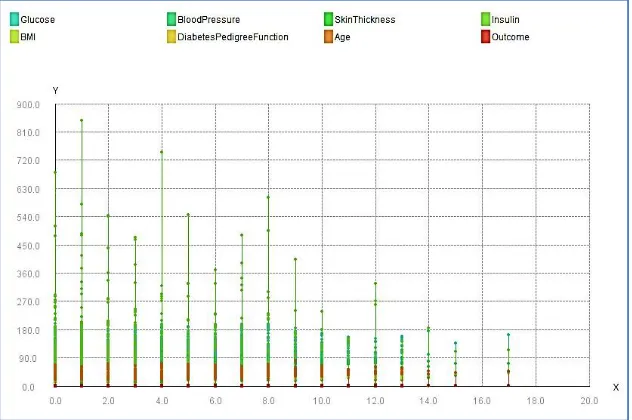Click the 20.0 tick on X axis
The width and height of the screenshot is (632, 420).
(589, 401)
